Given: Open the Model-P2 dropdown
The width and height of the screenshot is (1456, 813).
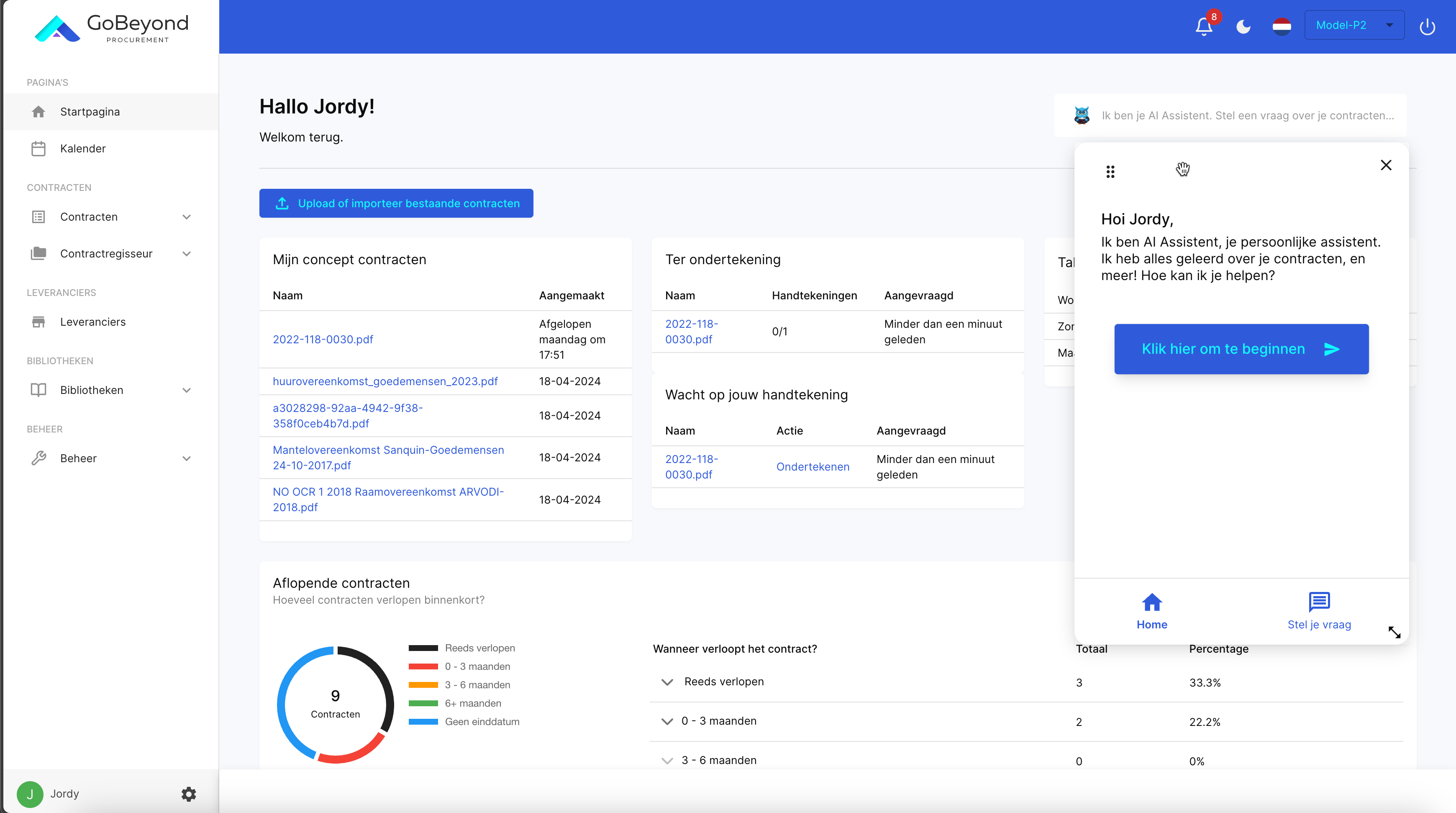Looking at the screenshot, I should pyautogui.click(x=1353, y=25).
